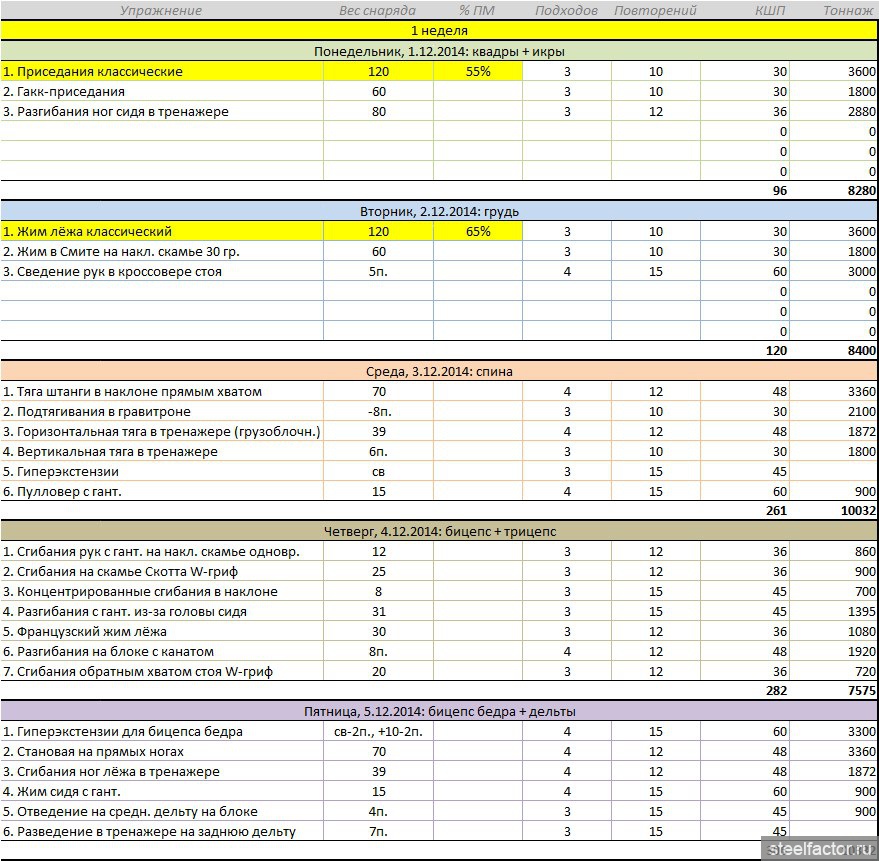Click the weight cell "6п."
The height and width of the screenshot is (861, 879).
[x=378, y=452]
